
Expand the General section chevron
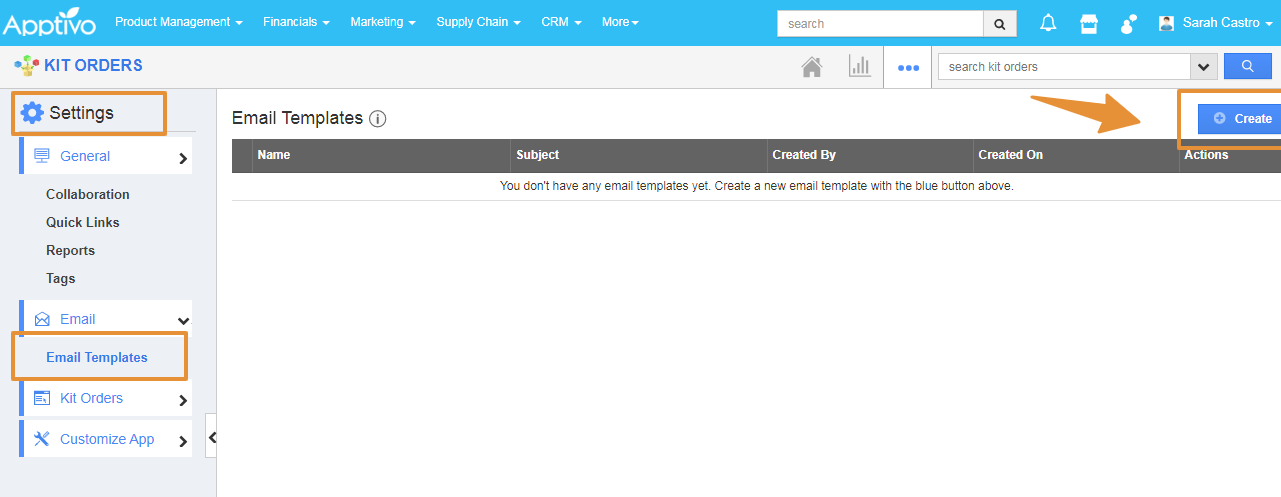pyautogui.click(x=183, y=157)
